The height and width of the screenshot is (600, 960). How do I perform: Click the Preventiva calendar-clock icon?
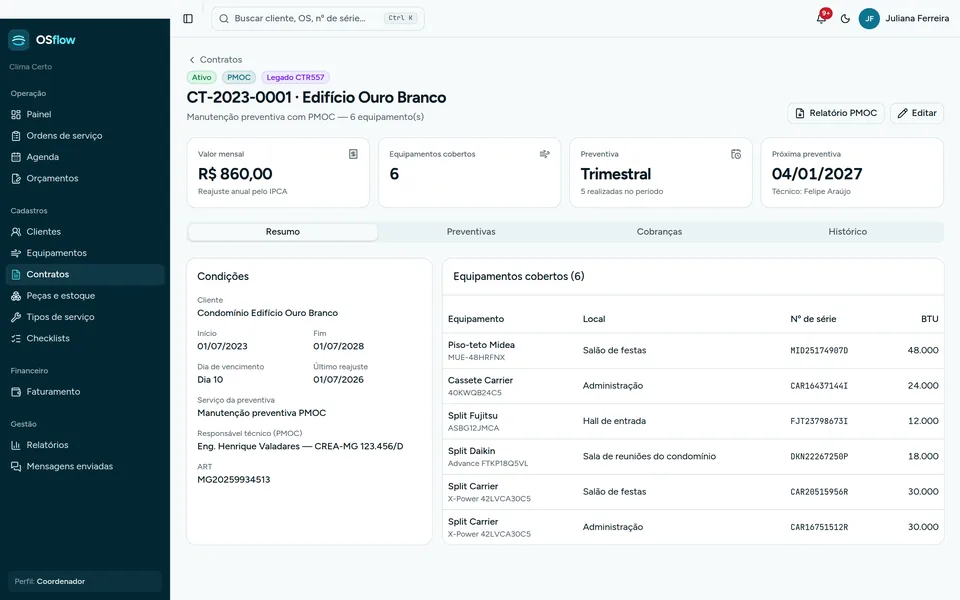736,154
